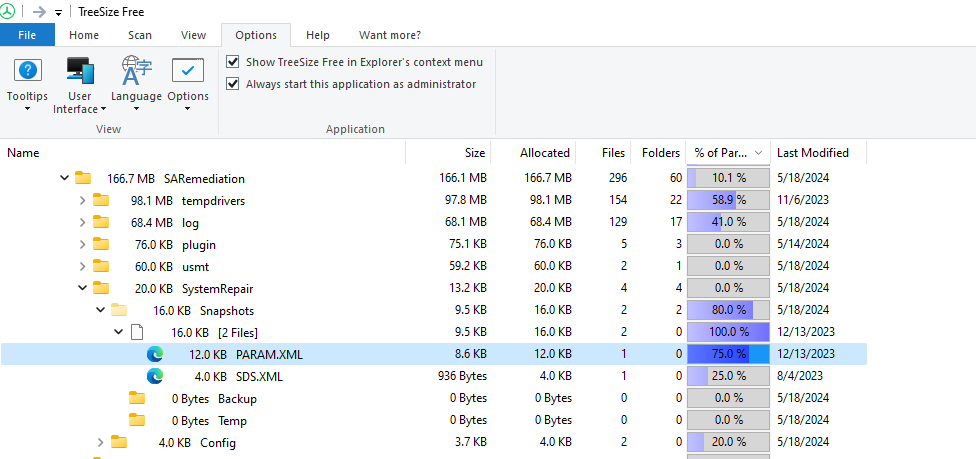This screenshot has height=459, width=976.
Task: Open the quick access toolbar customize arrow
Action: [59, 12]
